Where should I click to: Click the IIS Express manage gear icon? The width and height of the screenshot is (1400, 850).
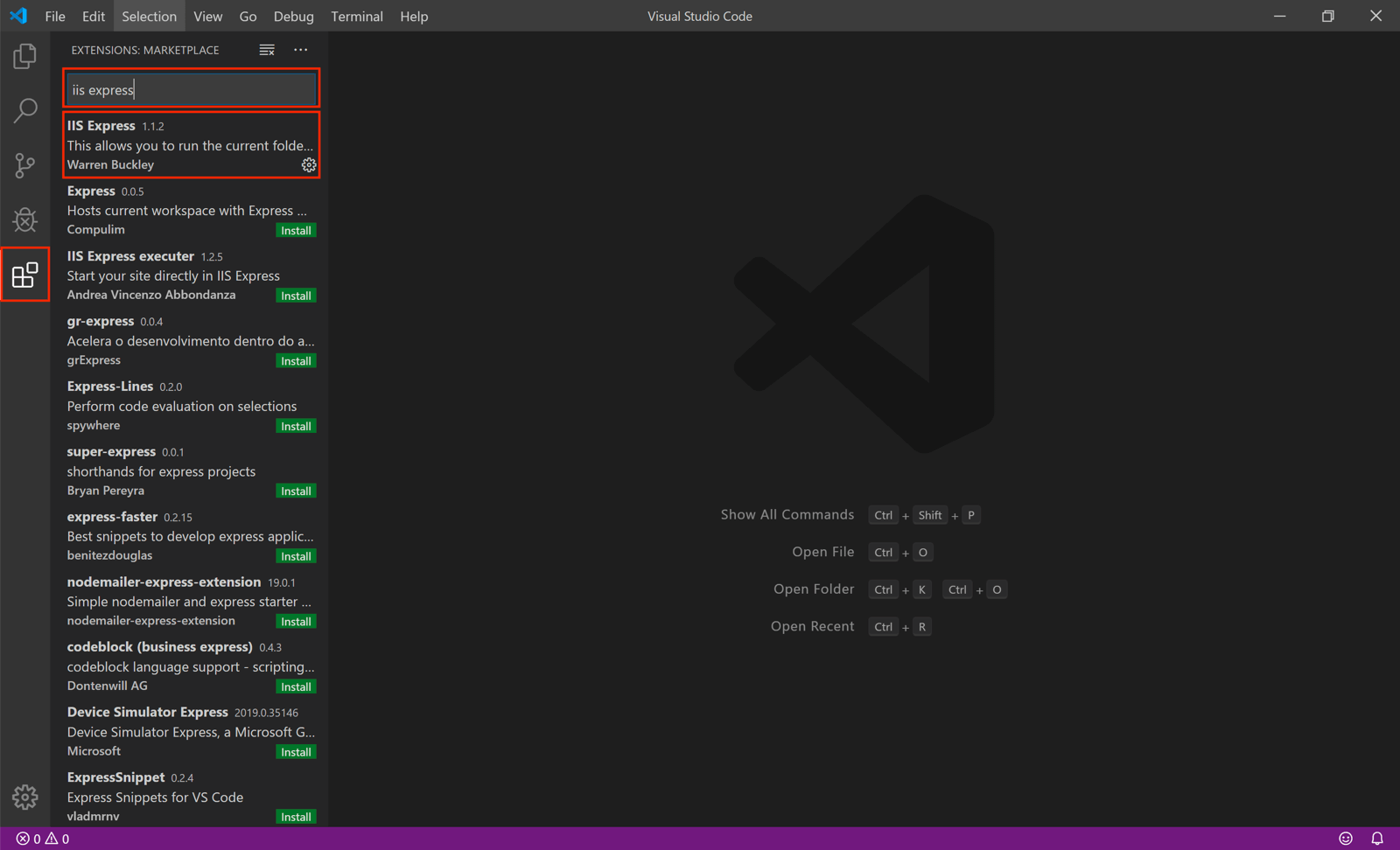coord(309,164)
